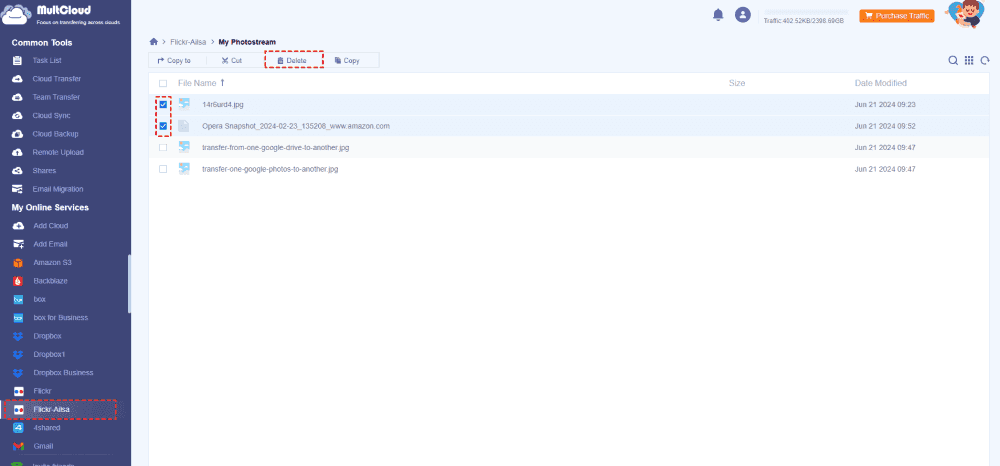Check transfer-one-google-photos-to-another.jpg checkbox
This screenshot has height=466, width=1000.
[163, 169]
